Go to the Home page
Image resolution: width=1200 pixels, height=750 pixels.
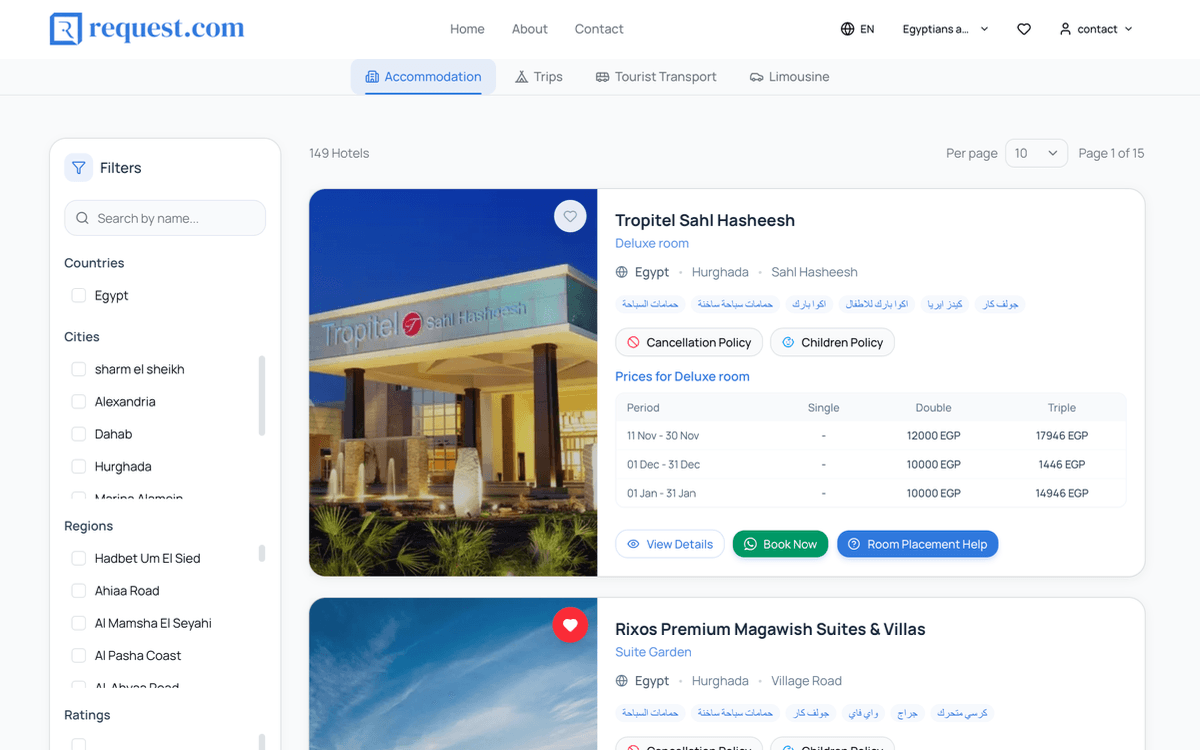[467, 29]
